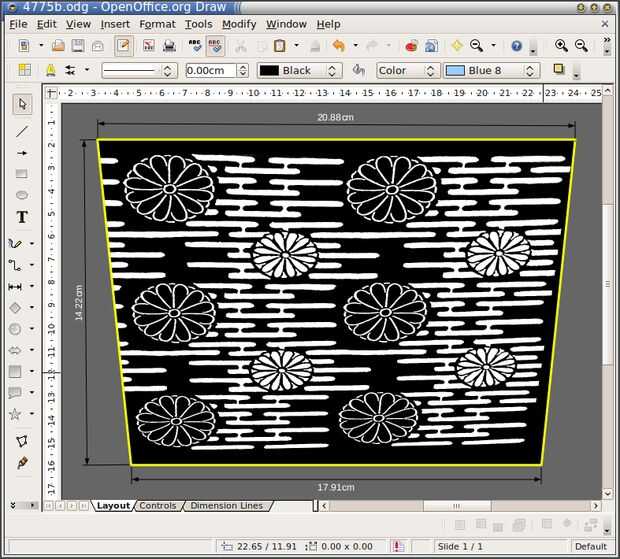Click the Undo arrow icon
Viewport: 620px width, 559px height.
tap(339, 46)
